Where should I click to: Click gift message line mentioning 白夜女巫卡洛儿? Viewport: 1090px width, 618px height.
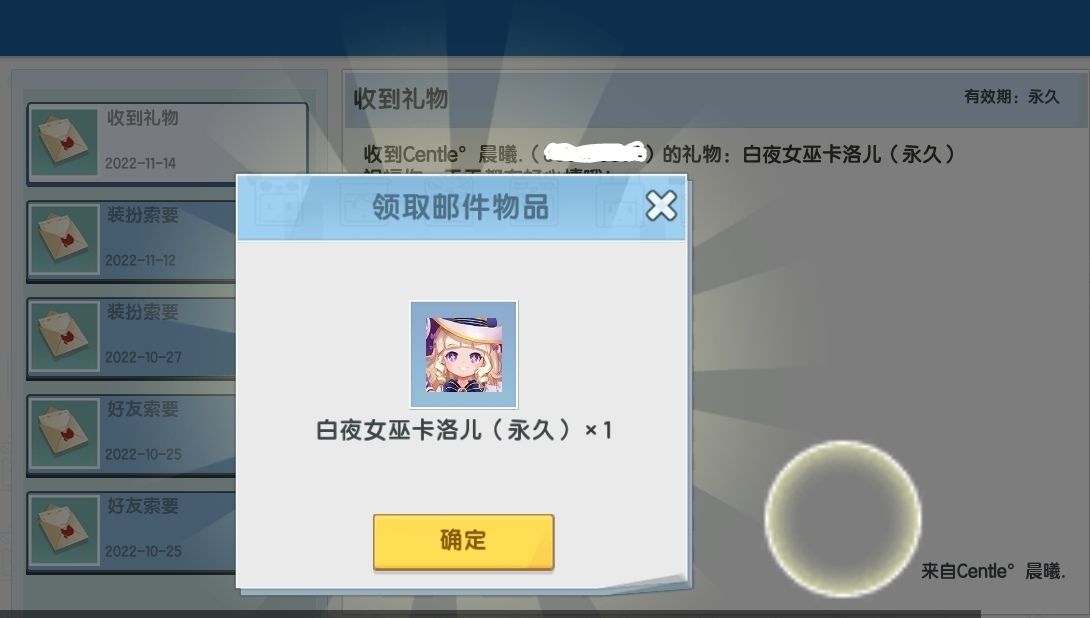coord(659,154)
